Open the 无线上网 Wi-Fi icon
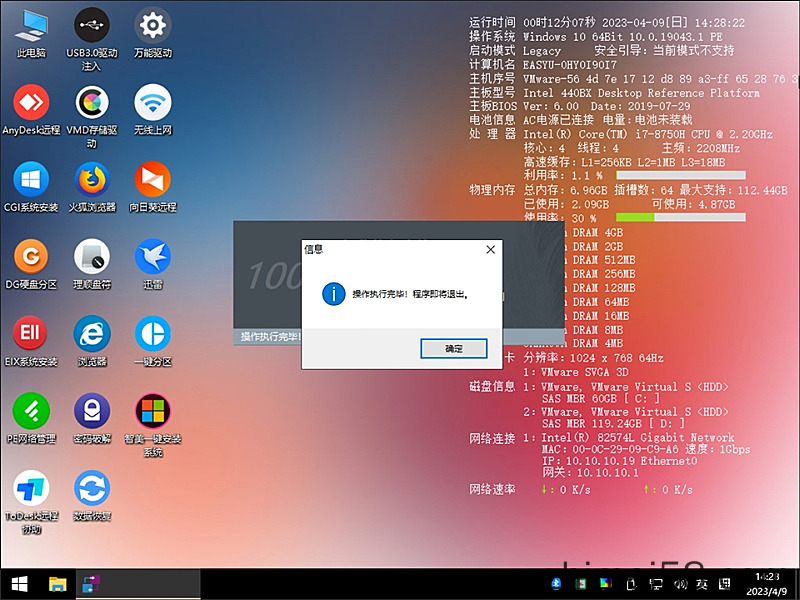800x600 pixels. (153, 110)
